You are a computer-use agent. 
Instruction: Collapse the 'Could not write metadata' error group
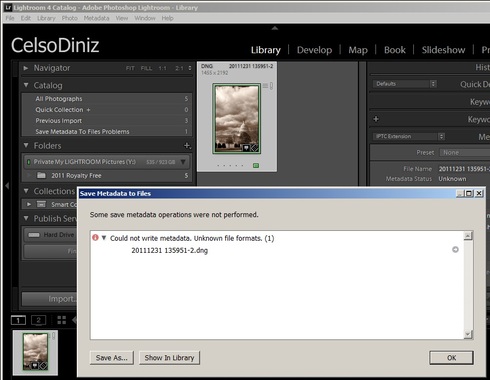click(x=104, y=238)
